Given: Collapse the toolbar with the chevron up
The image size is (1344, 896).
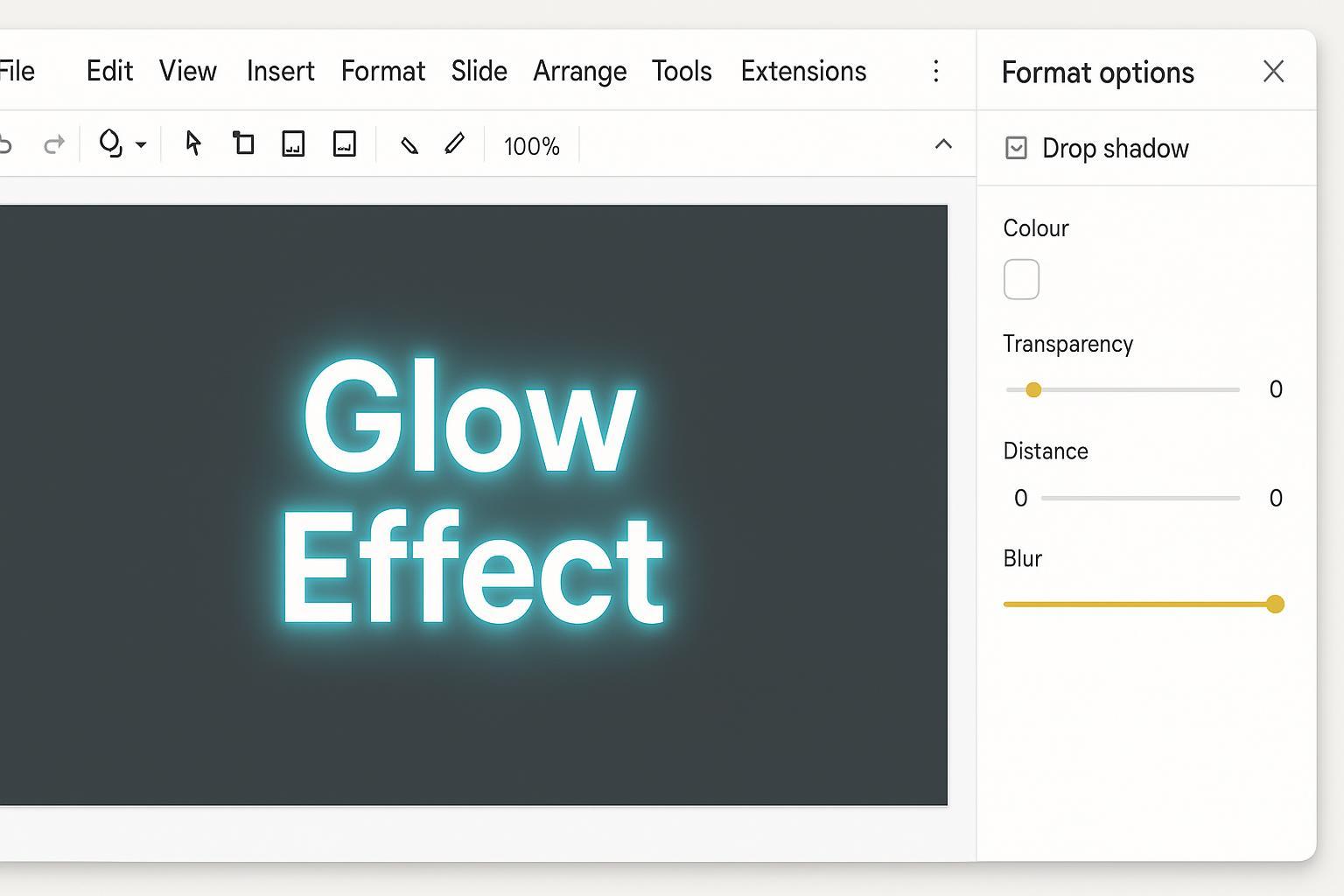Looking at the screenshot, I should pyautogui.click(x=943, y=144).
